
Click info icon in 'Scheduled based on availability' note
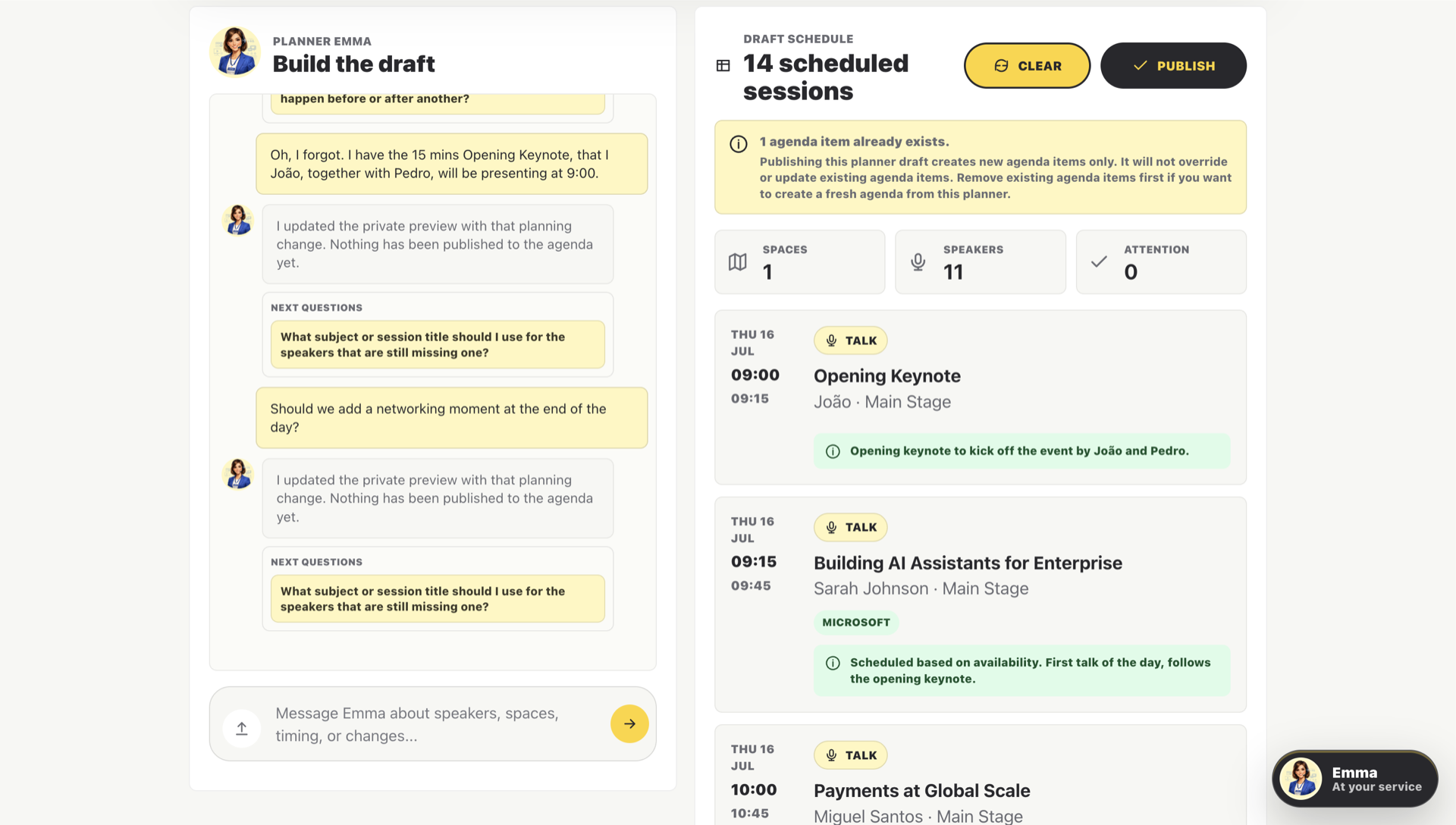coord(833,663)
